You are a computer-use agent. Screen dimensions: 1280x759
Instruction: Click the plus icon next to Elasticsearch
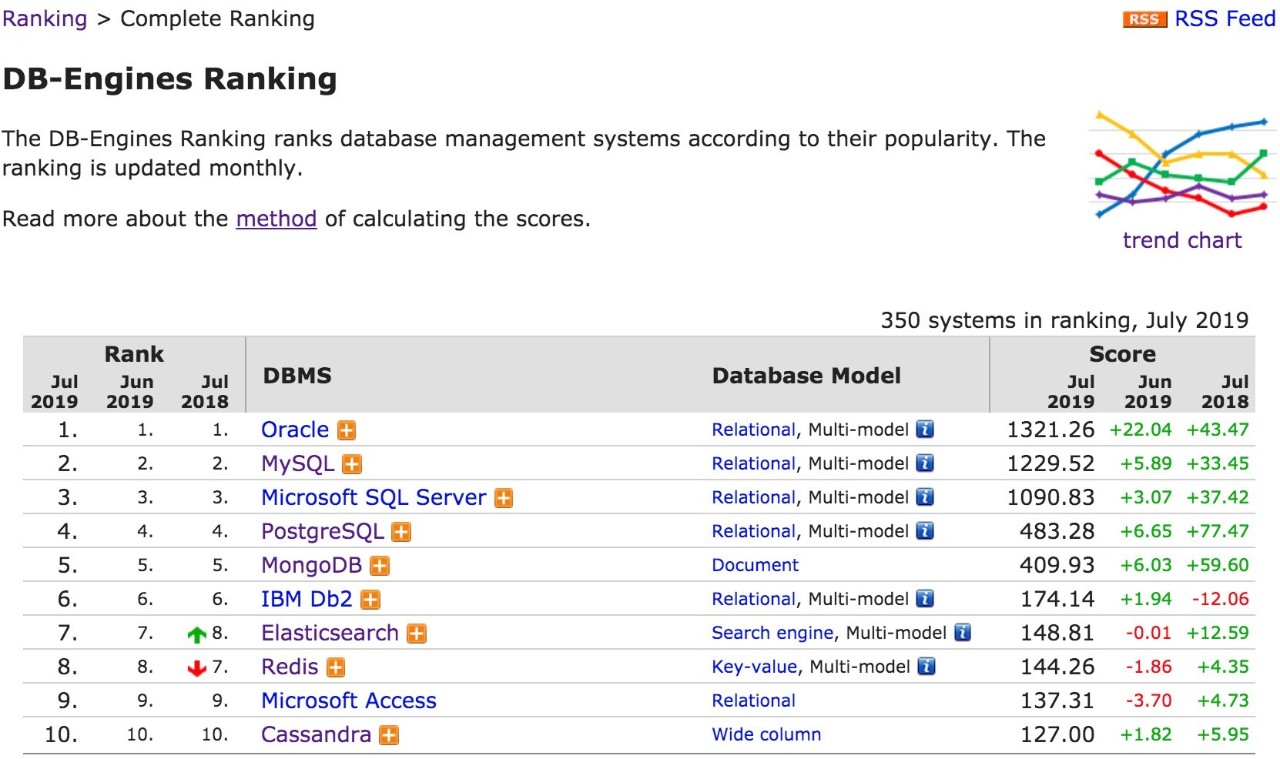(x=416, y=634)
